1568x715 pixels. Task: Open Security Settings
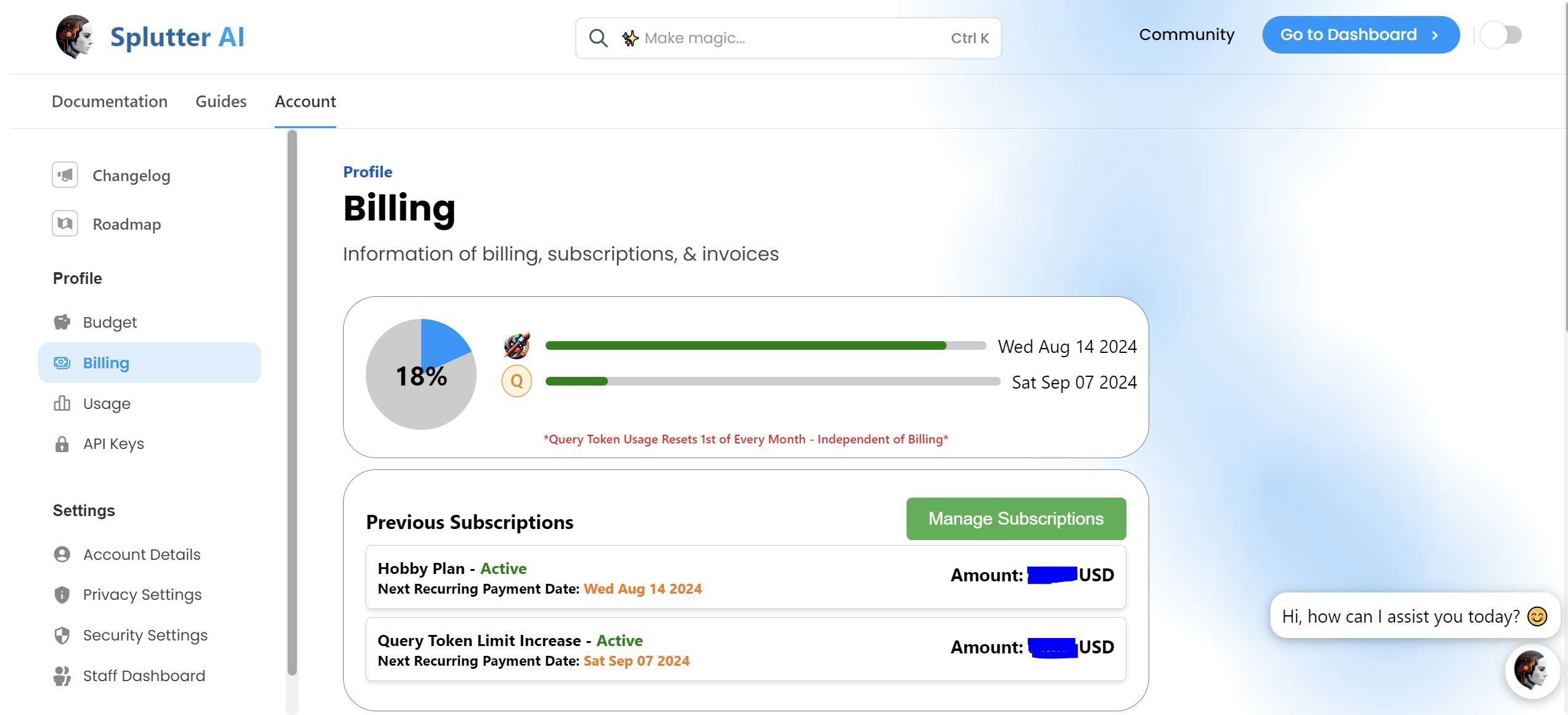coord(145,635)
